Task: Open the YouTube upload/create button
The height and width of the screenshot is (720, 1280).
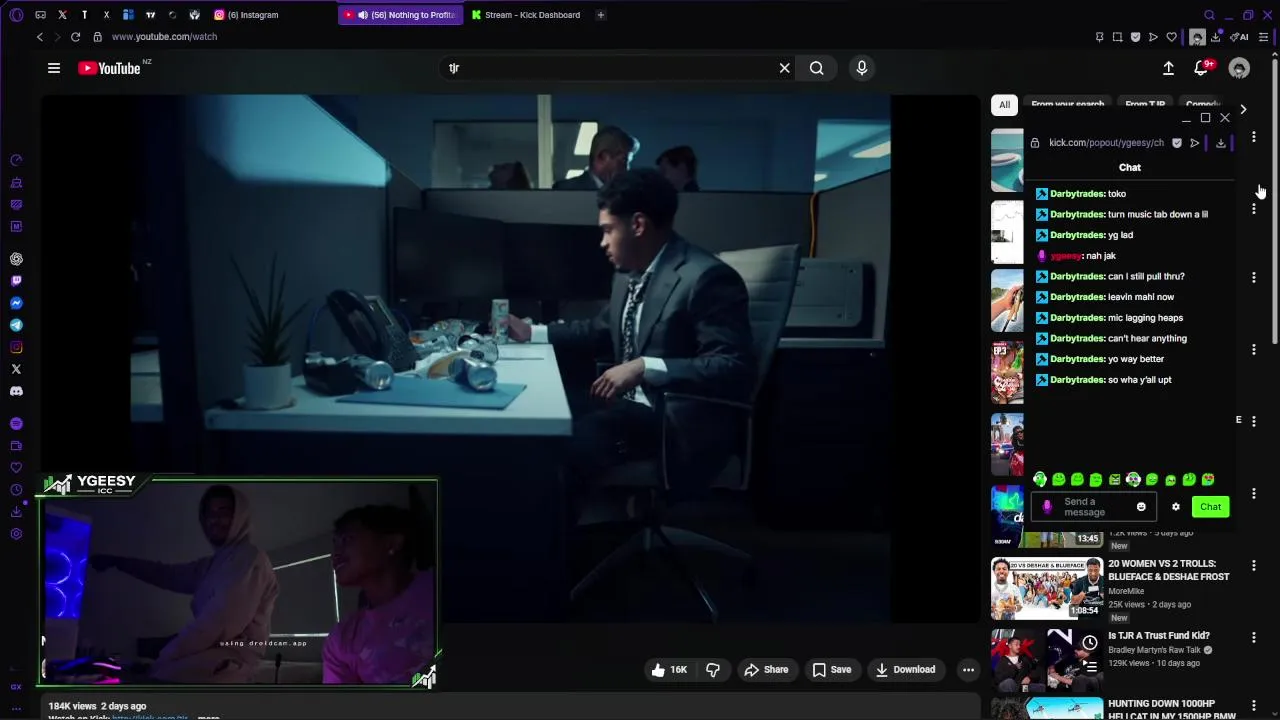Action: pos(1168,68)
